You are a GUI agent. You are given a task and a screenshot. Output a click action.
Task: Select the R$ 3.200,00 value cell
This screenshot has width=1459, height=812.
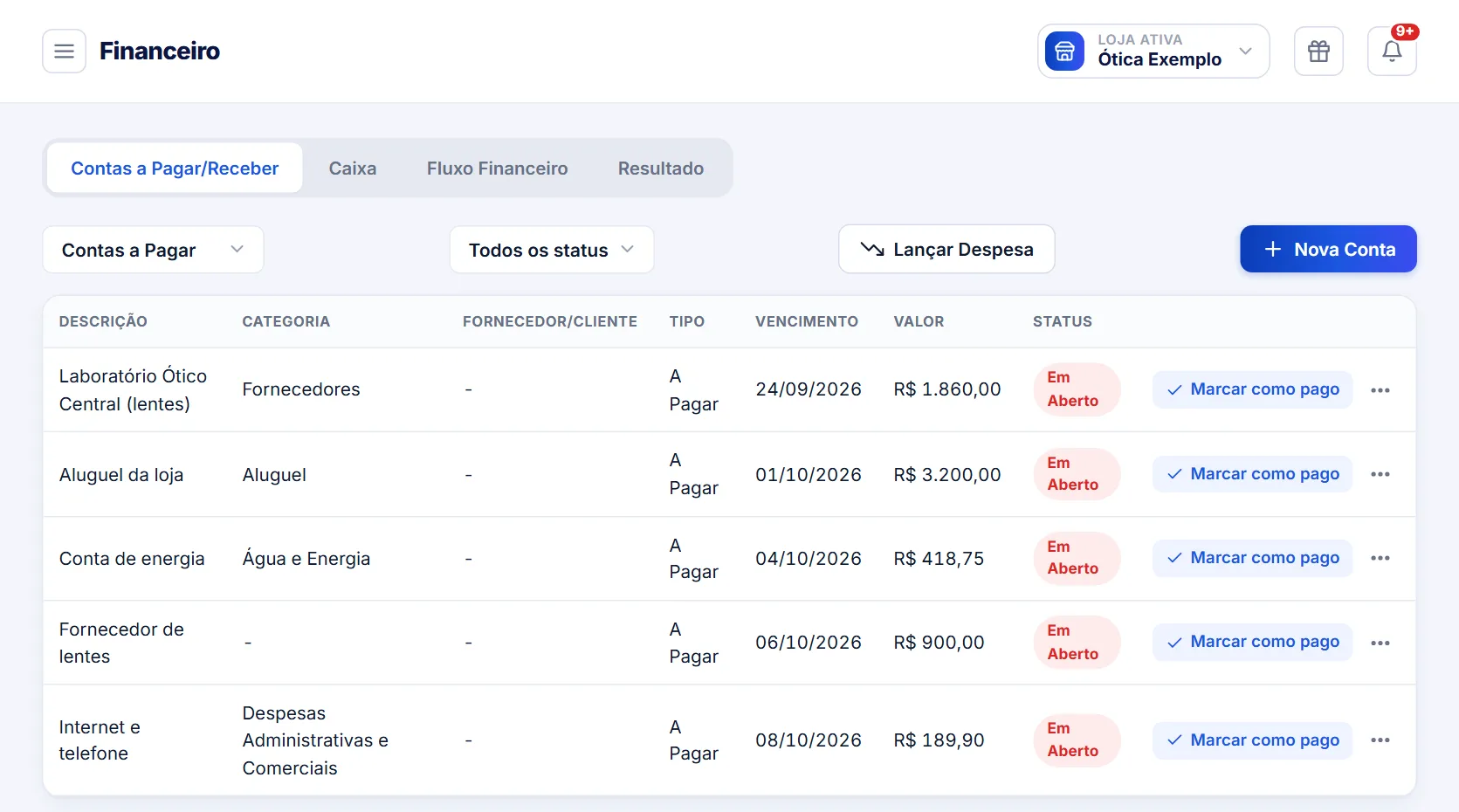947,475
